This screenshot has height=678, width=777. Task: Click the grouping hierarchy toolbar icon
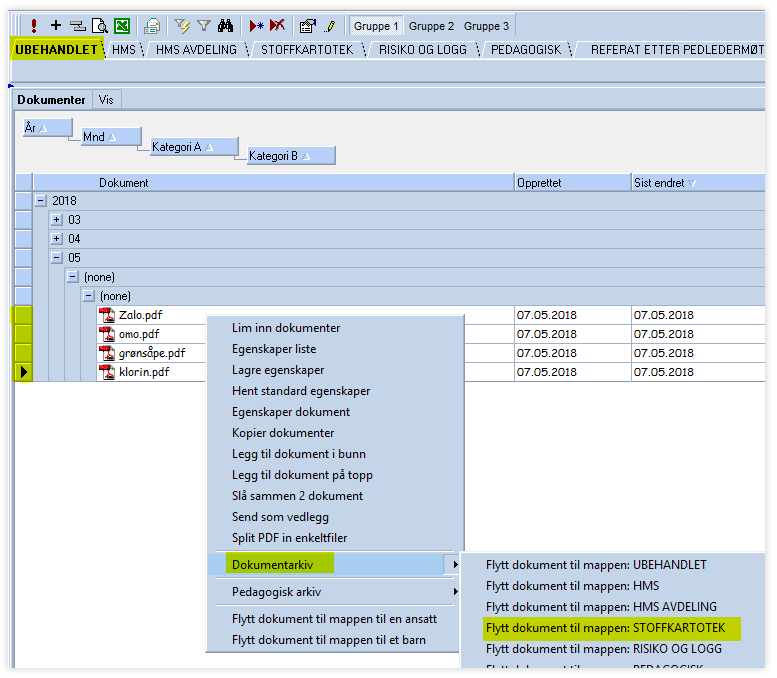pyautogui.click(x=77, y=26)
